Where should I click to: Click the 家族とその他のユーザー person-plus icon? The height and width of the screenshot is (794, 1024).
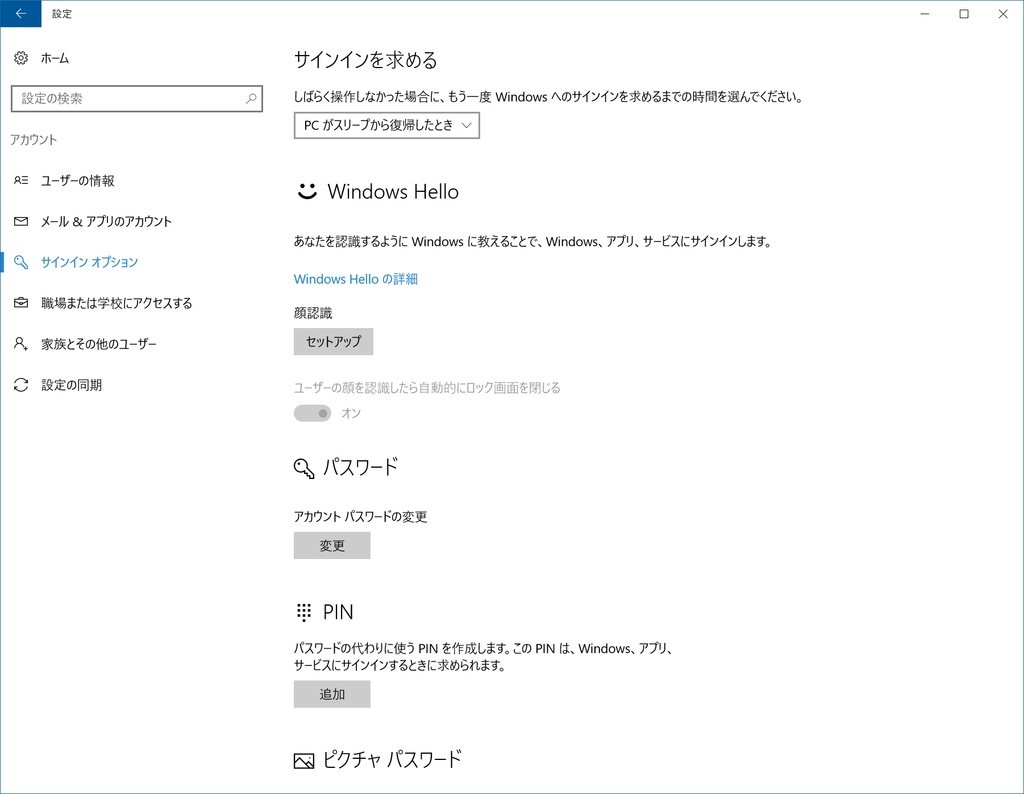click(x=21, y=343)
